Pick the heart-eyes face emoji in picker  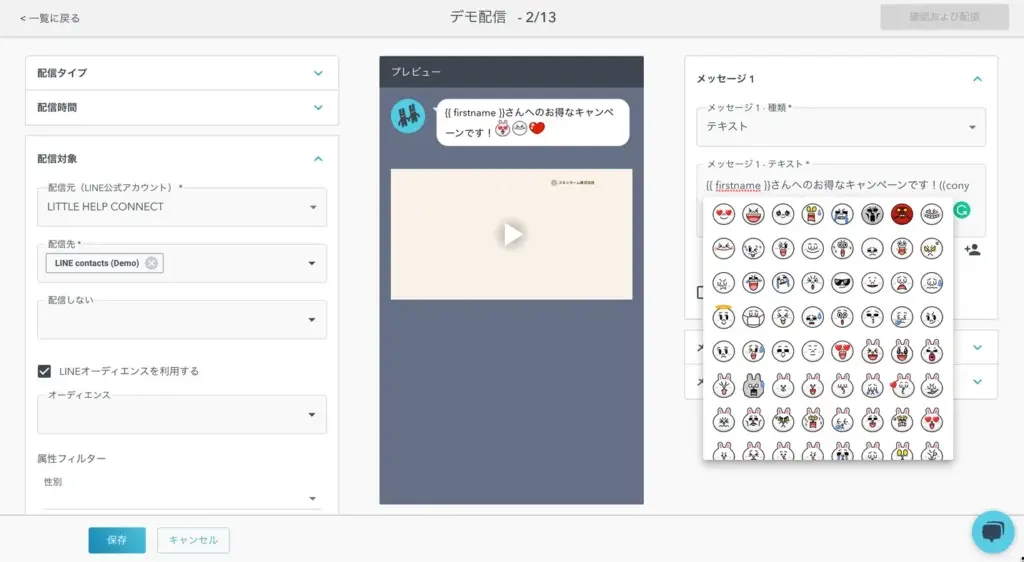coord(724,215)
